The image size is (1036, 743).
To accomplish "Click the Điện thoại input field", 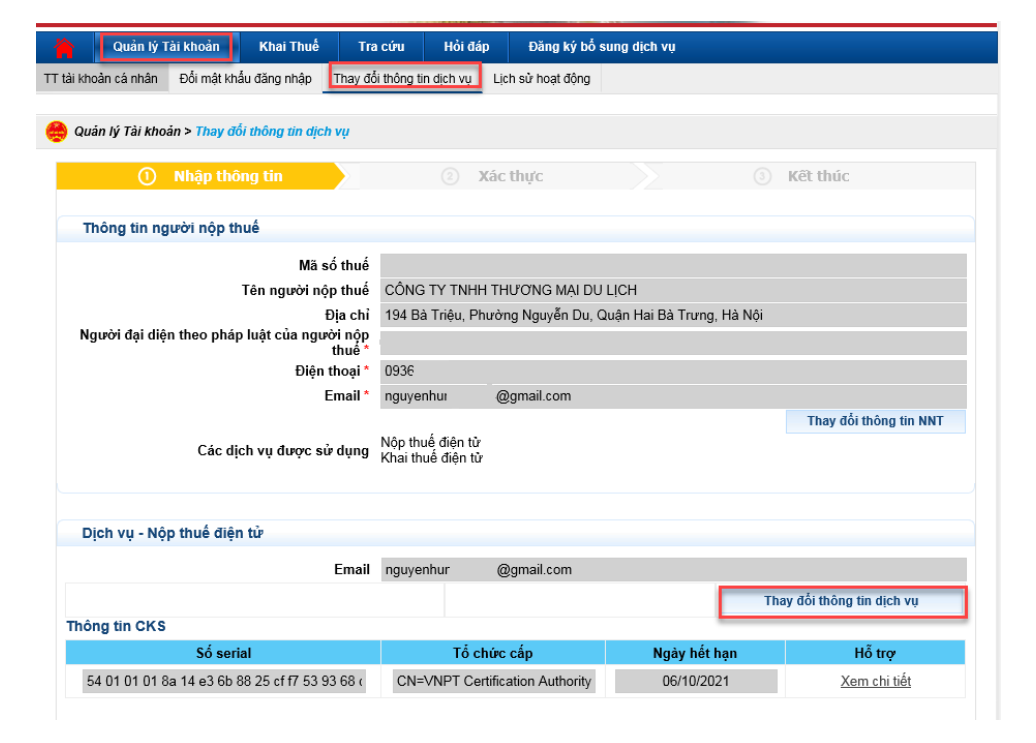I will point(672,371).
